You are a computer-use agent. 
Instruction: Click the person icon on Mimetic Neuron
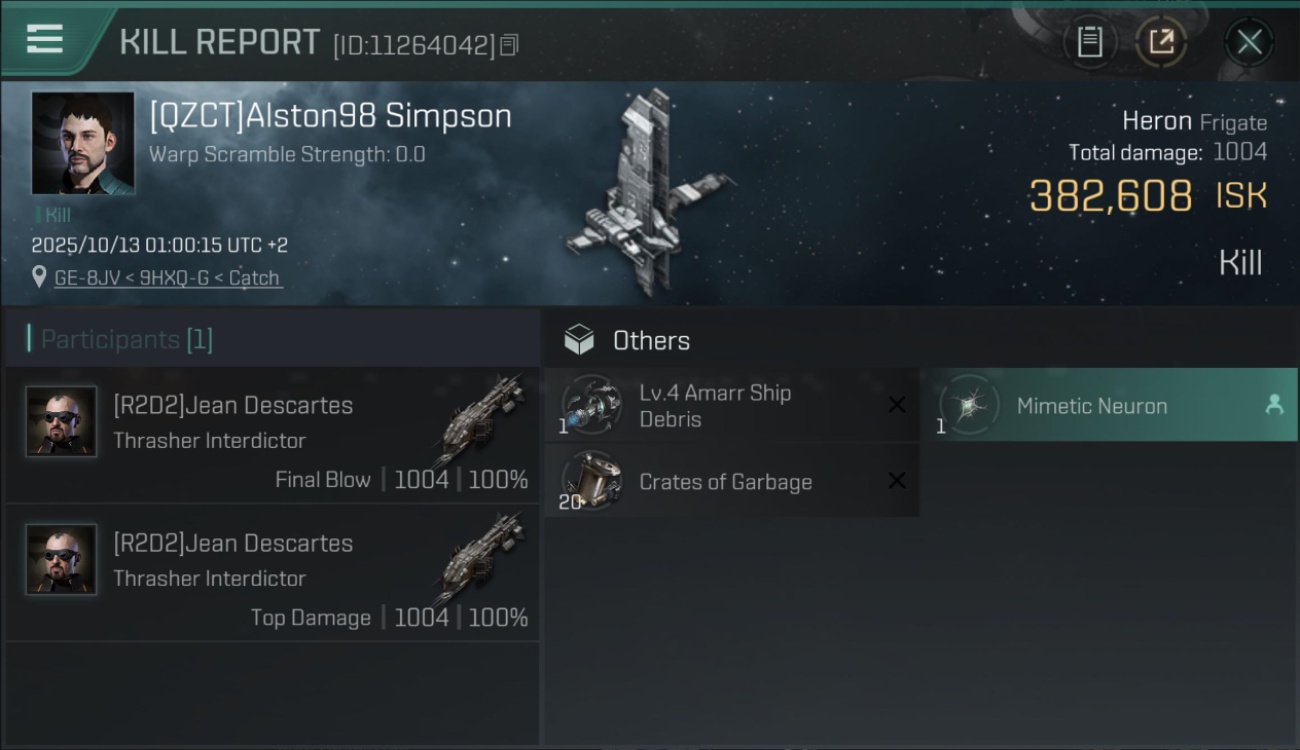click(x=1274, y=404)
